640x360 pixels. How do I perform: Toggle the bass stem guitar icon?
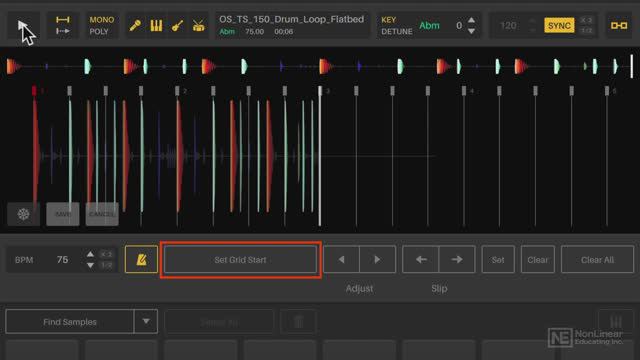tap(177, 26)
